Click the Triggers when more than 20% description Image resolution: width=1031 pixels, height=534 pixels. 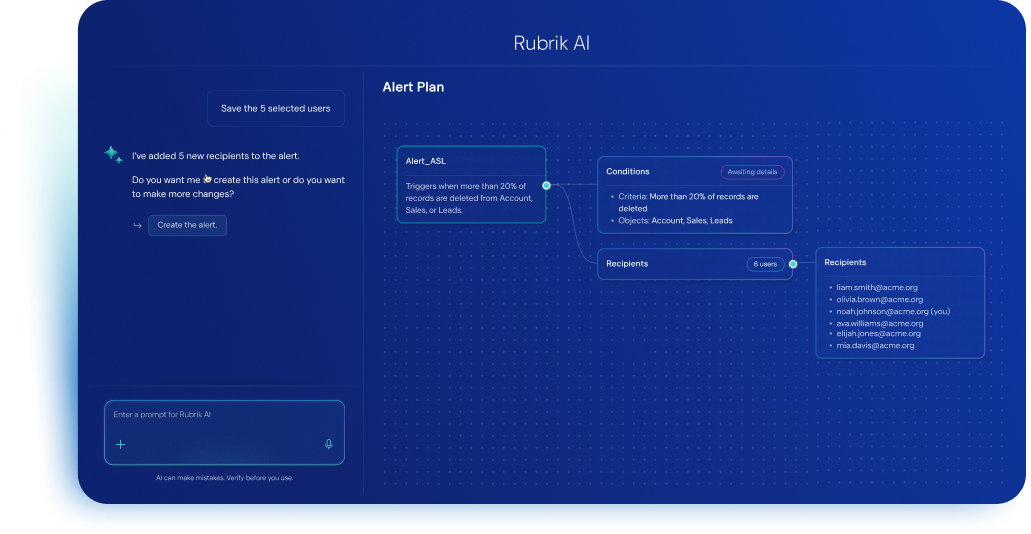pos(469,198)
